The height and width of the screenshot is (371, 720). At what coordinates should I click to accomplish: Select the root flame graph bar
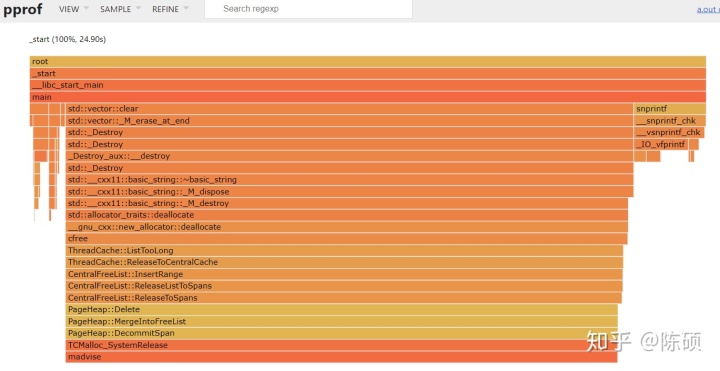click(368, 62)
